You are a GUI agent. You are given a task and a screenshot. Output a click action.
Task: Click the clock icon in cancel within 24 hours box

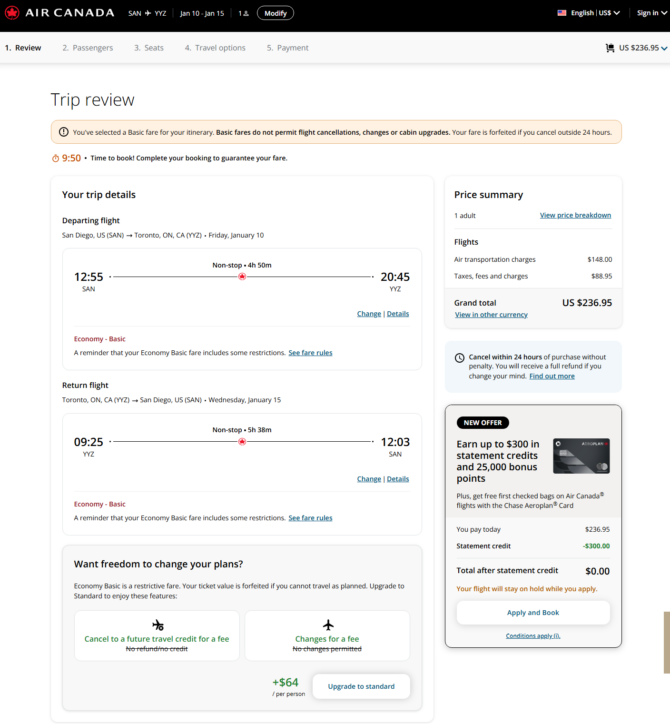click(x=459, y=358)
